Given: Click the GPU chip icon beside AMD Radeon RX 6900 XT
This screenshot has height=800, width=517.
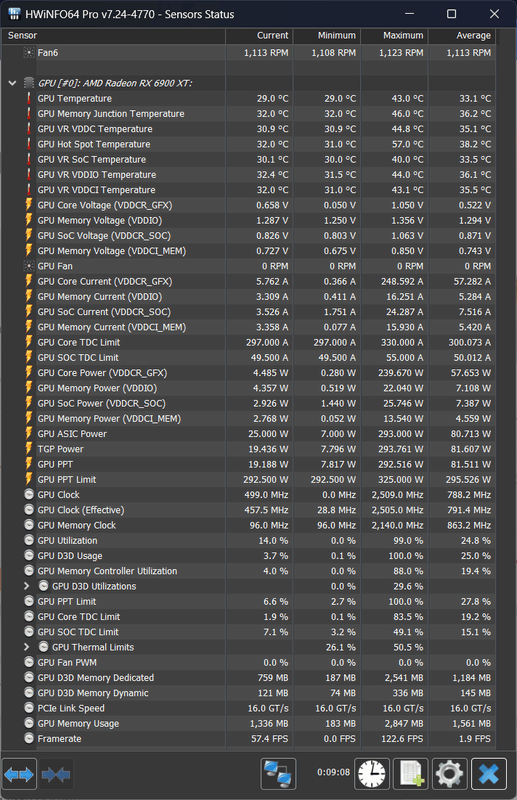Looking at the screenshot, I should point(29,83).
